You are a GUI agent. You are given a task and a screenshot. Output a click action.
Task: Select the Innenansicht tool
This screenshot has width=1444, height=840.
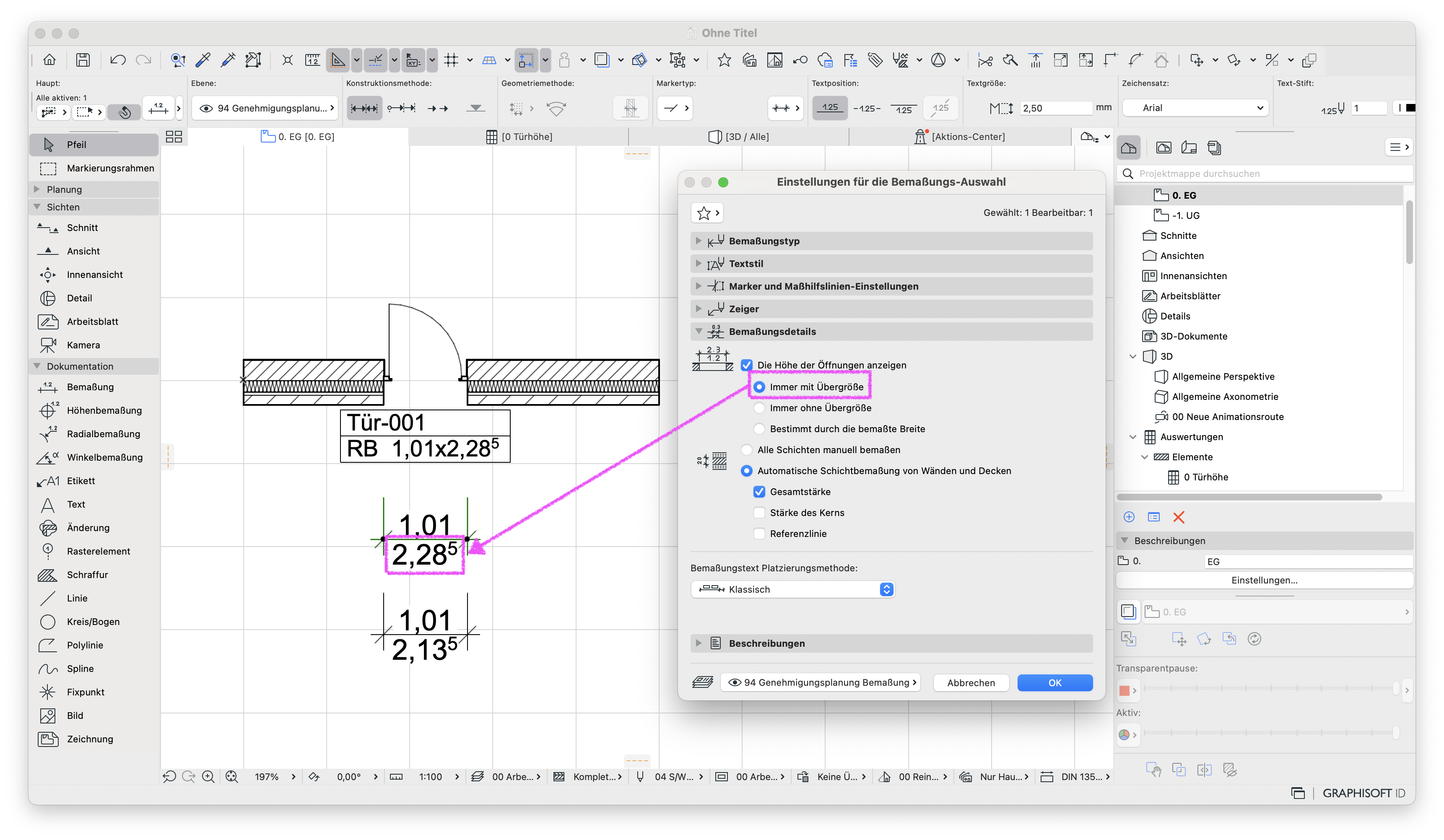93,275
